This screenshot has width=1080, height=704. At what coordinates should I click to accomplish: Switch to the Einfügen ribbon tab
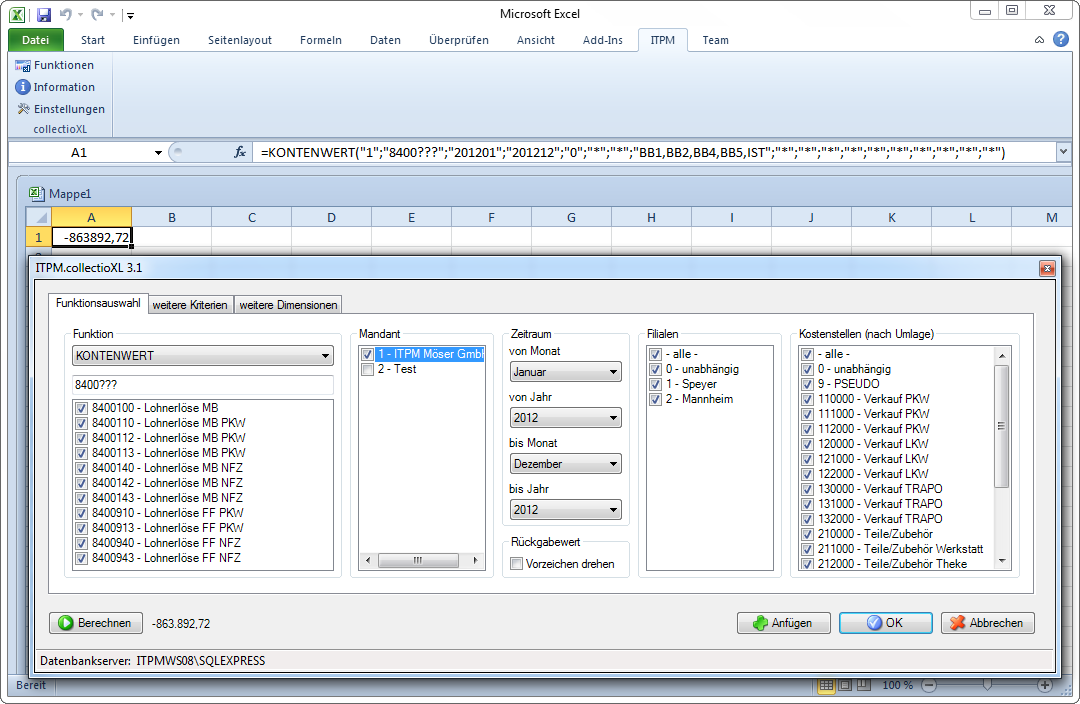pyautogui.click(x=156, y=40)
